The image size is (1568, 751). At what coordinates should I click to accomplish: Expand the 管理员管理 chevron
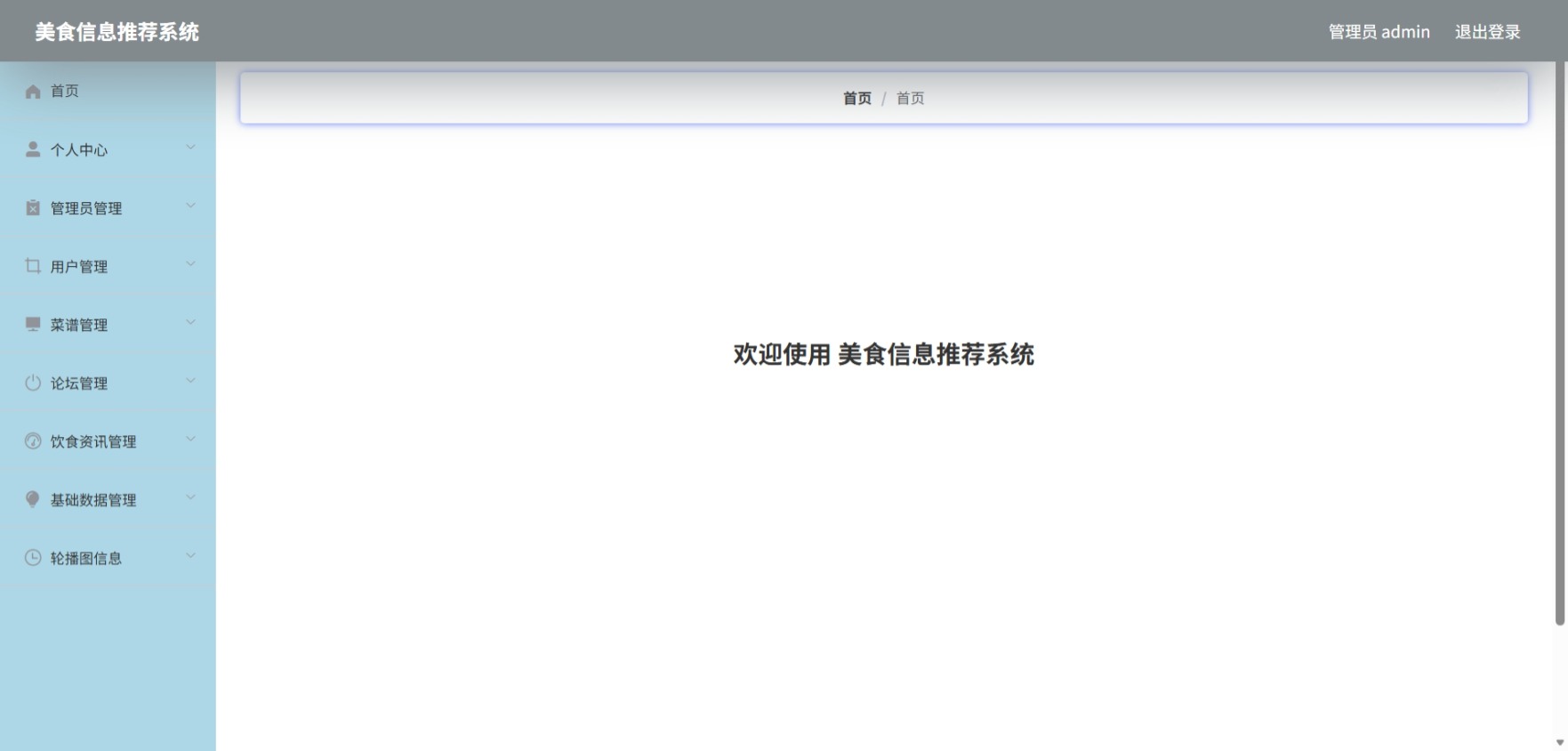190,206
